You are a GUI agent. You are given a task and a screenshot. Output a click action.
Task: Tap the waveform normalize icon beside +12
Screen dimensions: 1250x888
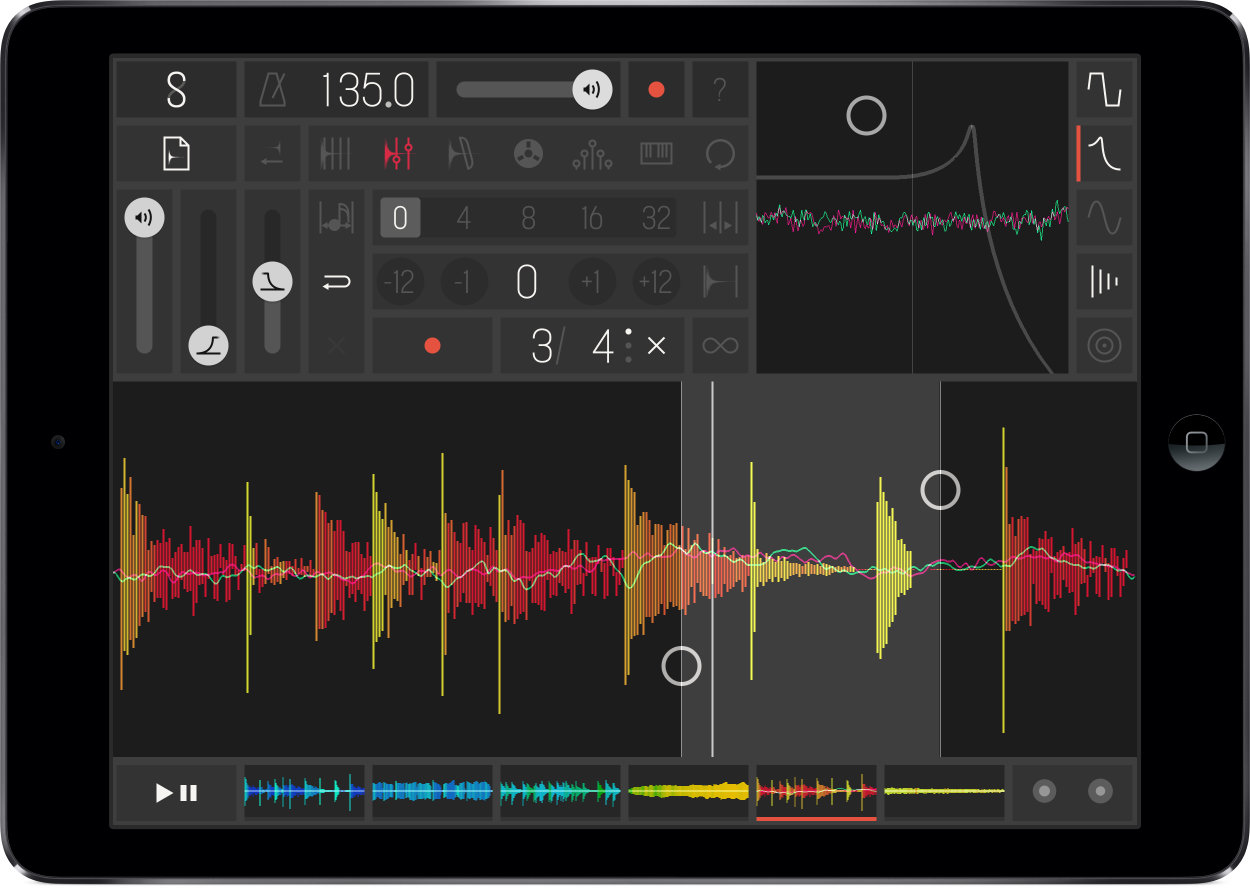point(720,283)
